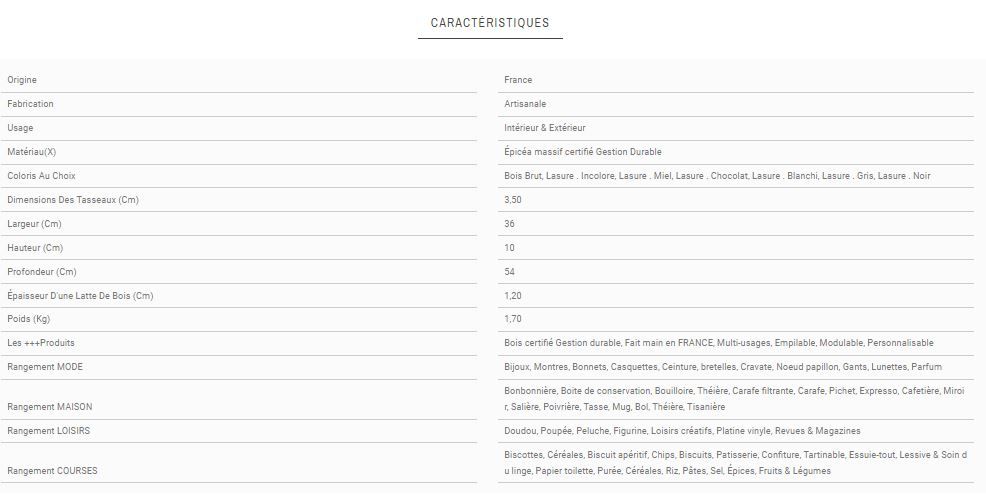
Task: Select the Profondeur value 54
Action: 510,272
